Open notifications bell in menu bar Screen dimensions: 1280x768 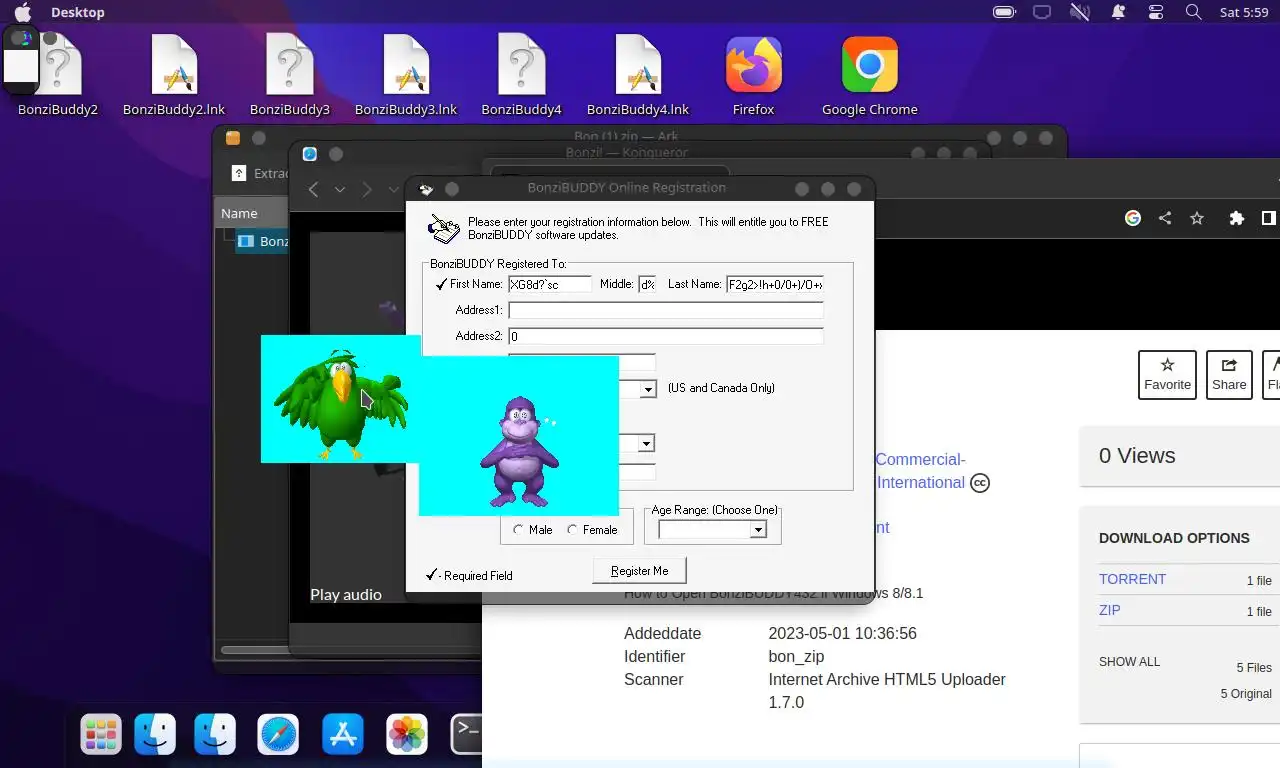click(x=1118, y=12)
